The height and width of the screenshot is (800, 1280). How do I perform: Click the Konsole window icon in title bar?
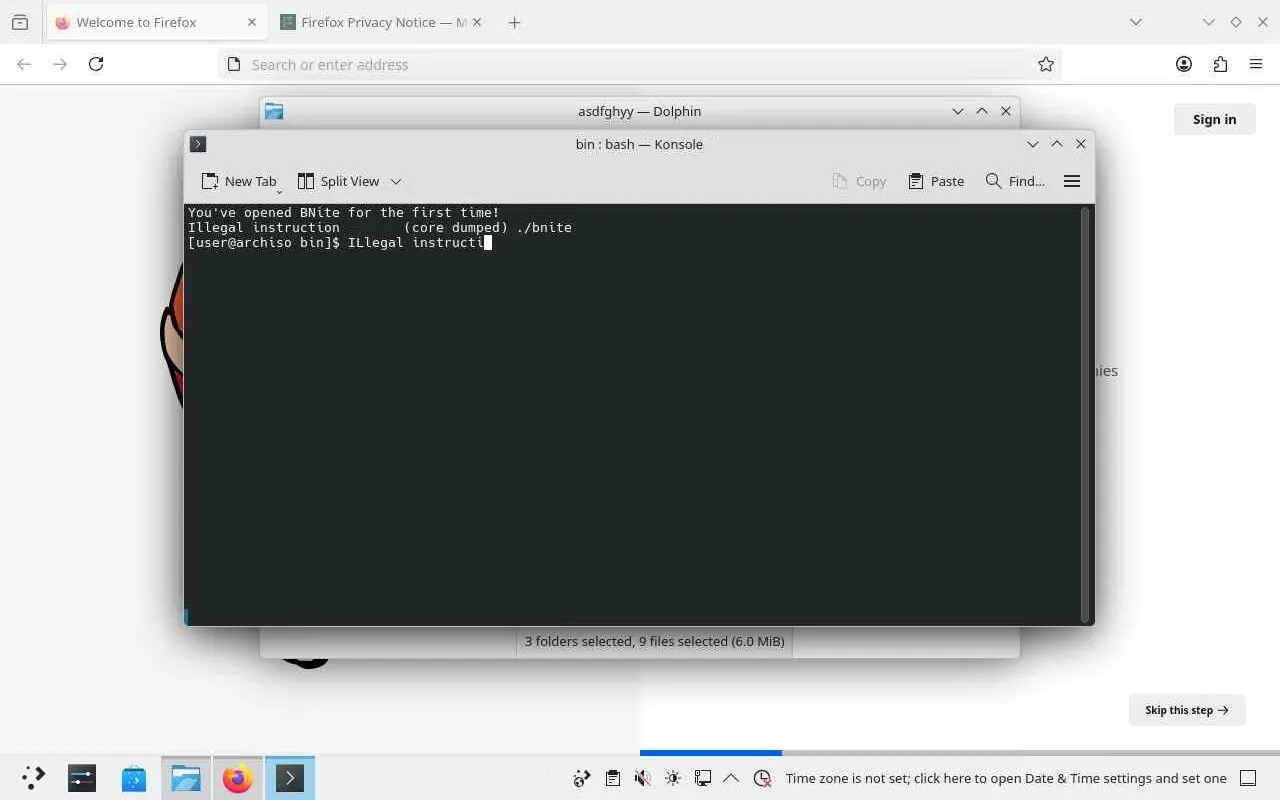coord(198,144)
